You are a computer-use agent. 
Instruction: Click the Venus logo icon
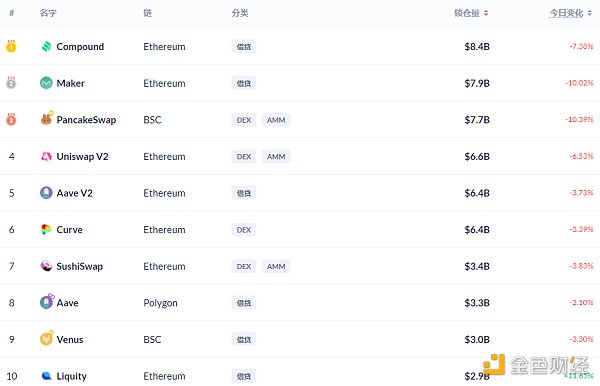47,339
